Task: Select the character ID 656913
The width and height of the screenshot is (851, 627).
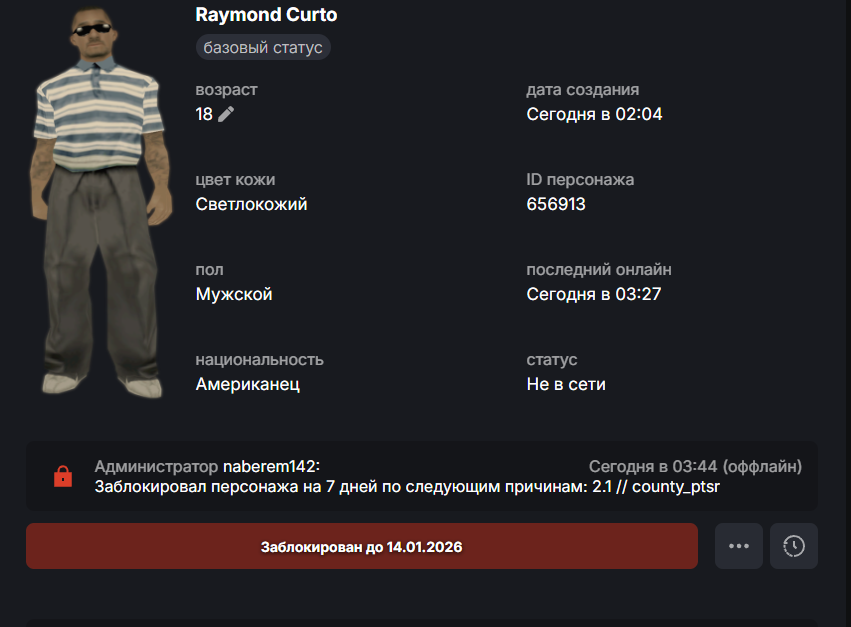Action: tap(556, 204)
